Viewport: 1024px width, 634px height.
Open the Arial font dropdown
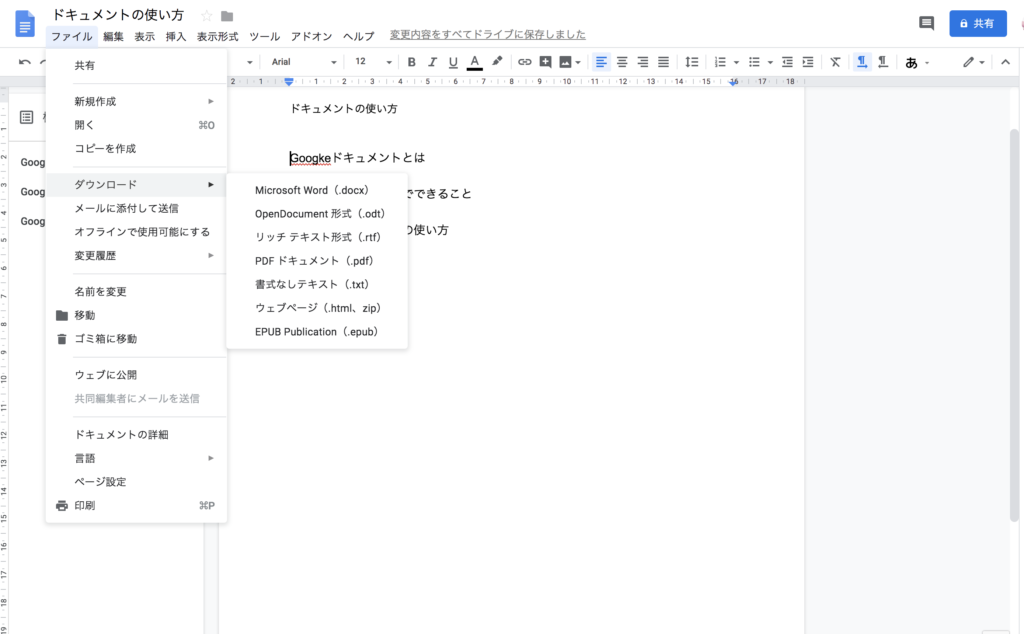coord(304,62)
